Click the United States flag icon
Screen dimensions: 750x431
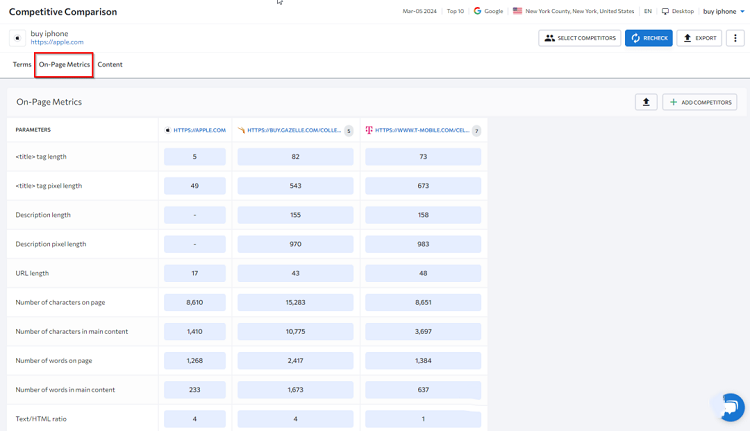(x=518, y=11)
